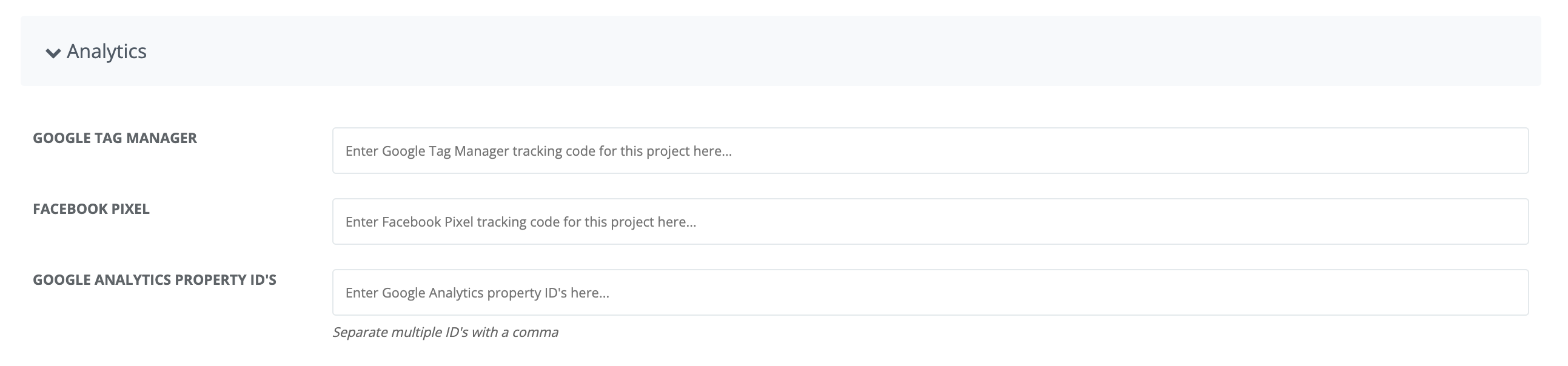The height and width of the screenshot is (366, 1568).
Task: Select the text box under the Analytics header
Action: (x=930, y=151)
